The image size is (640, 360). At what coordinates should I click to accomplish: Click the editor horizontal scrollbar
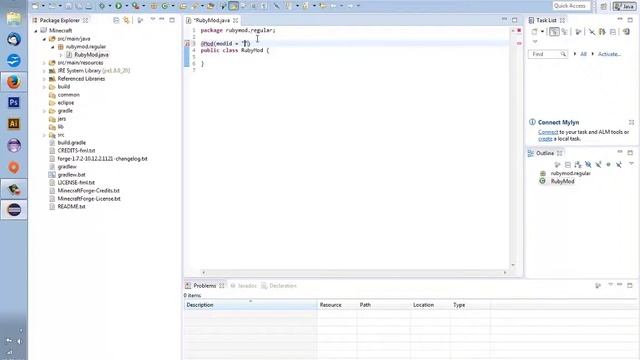coord(354,272)
